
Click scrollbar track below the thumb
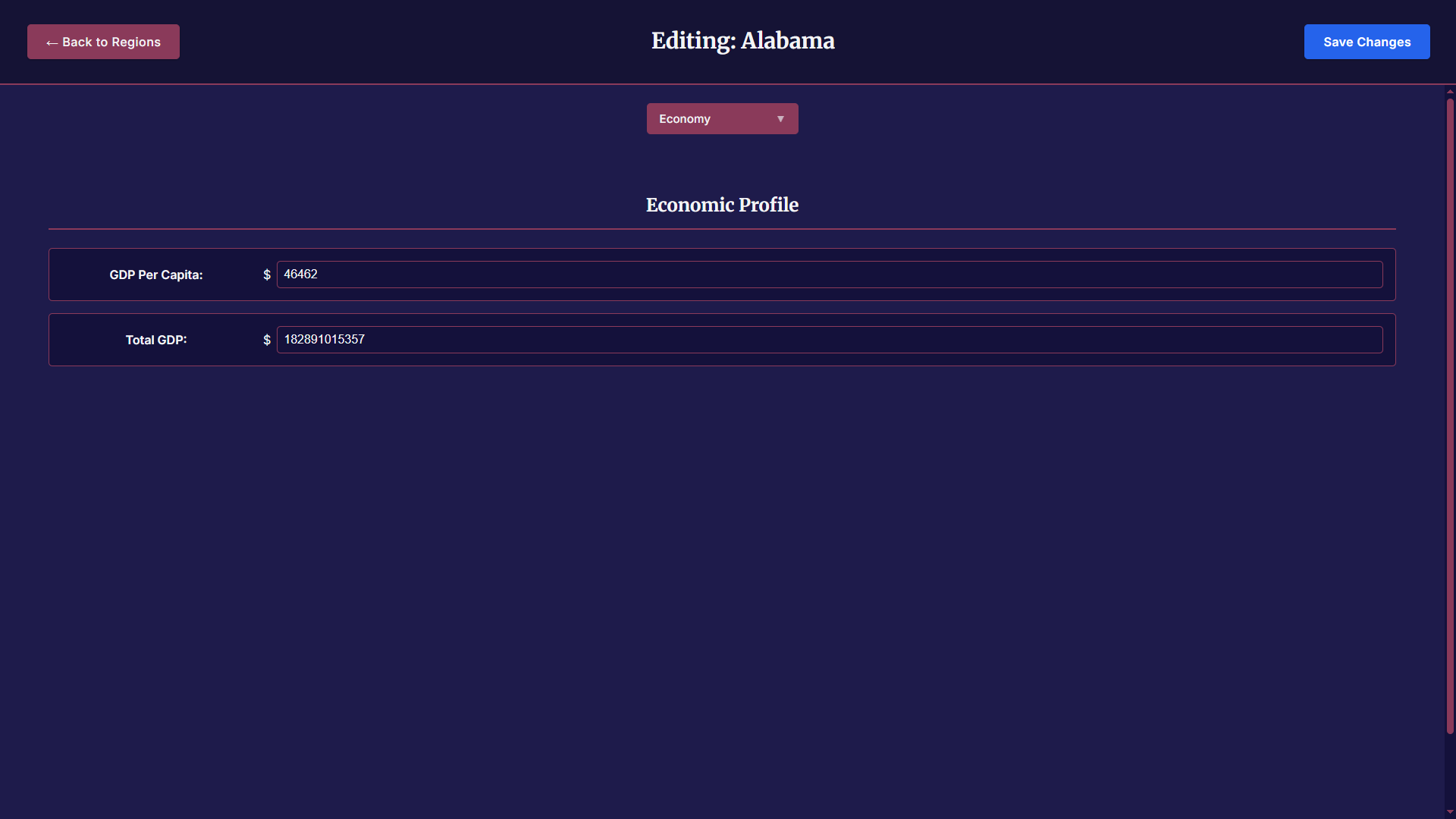(1450, 770)
